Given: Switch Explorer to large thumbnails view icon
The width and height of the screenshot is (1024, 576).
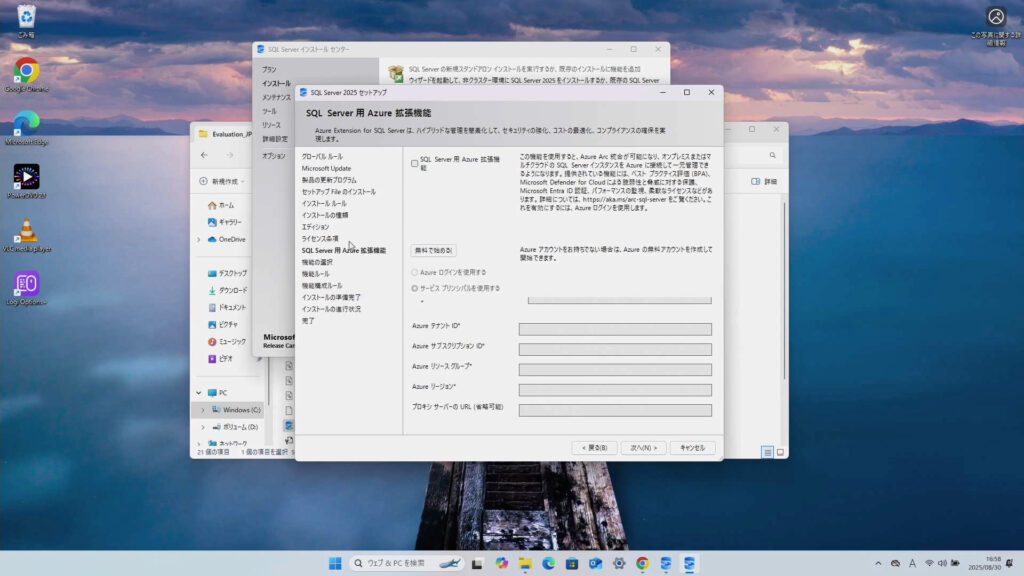Looking at the screenshot, I should [x=780, y=452].
